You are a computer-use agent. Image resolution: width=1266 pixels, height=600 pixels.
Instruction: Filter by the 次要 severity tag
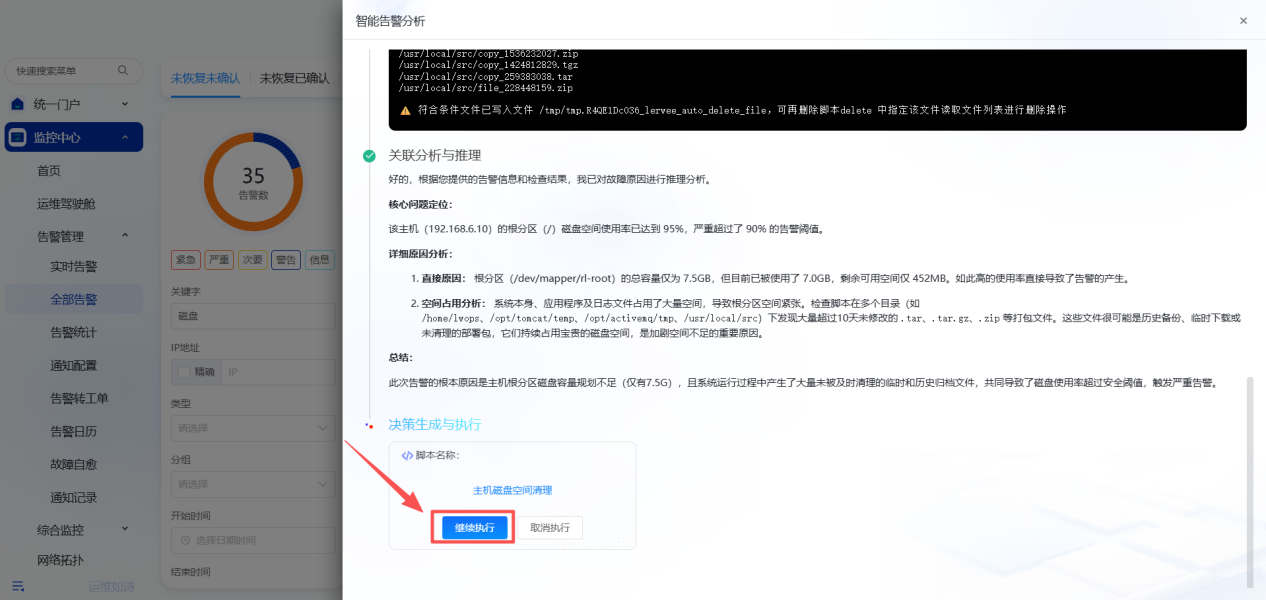(x=252, y=260)
